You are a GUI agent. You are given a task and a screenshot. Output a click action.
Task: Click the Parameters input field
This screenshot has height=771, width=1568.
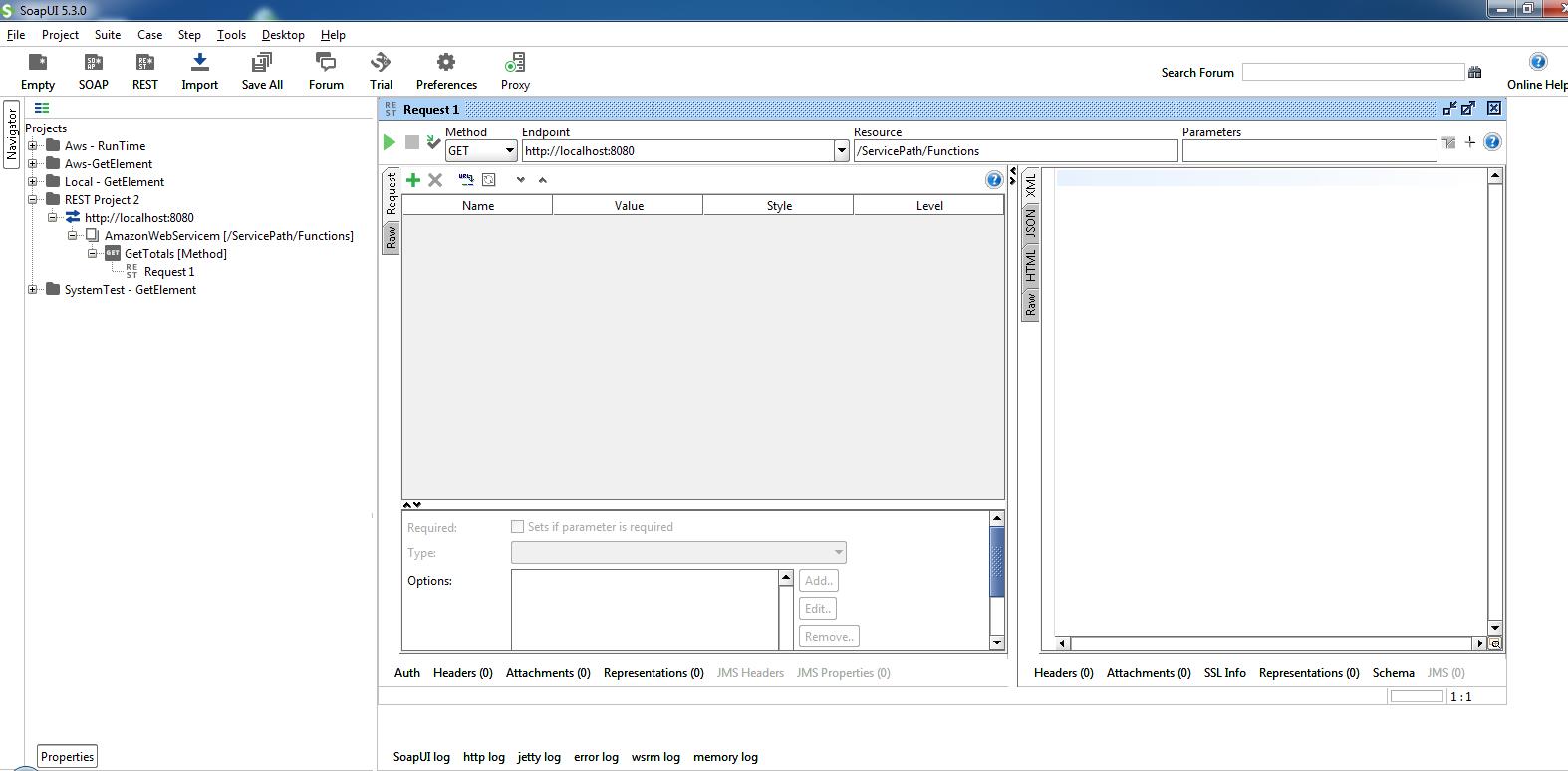[1309, 151]
